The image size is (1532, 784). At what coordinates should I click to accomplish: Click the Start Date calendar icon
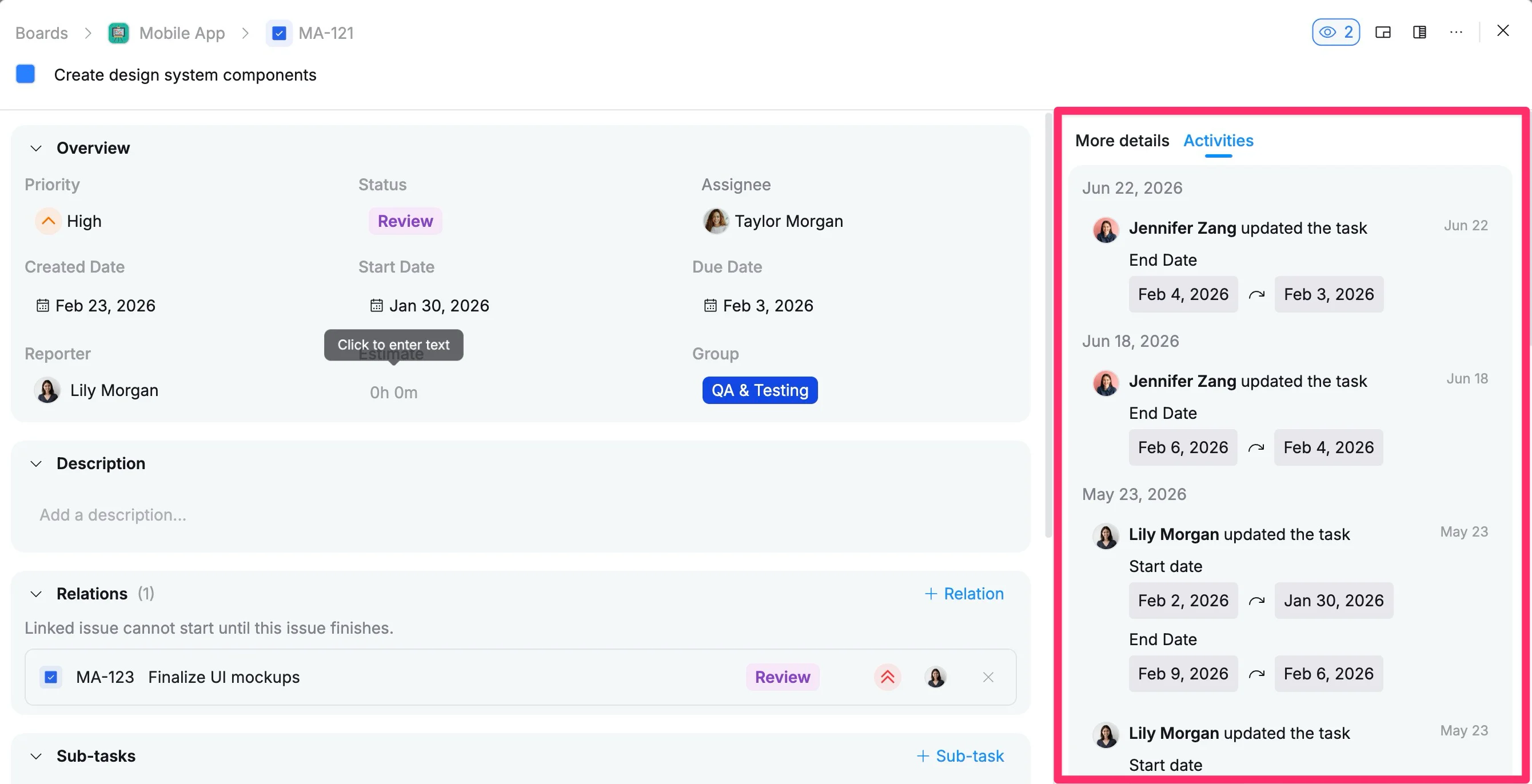click(x=377, y=306)
